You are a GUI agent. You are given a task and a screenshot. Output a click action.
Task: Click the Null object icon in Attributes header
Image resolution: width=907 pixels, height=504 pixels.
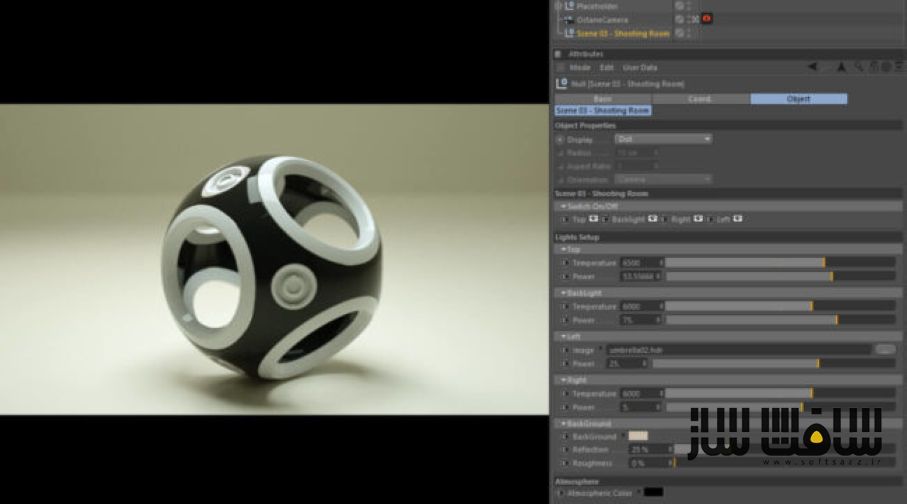coord(561,84)
